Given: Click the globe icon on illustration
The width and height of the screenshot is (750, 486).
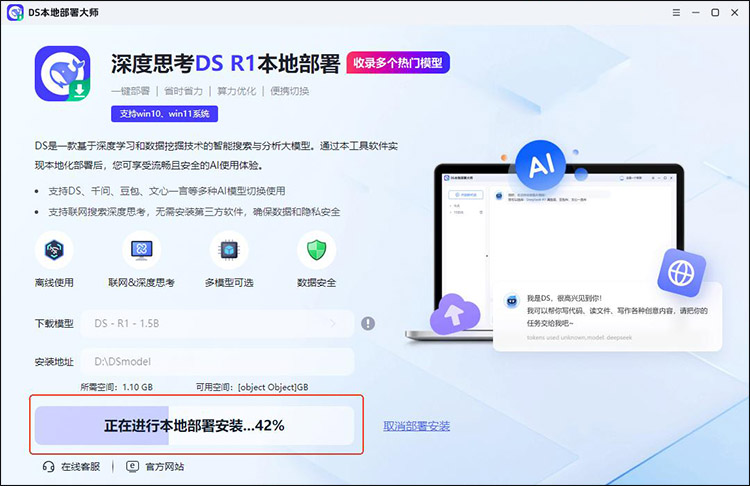Looking at the screenshot, I should point(681,273).
